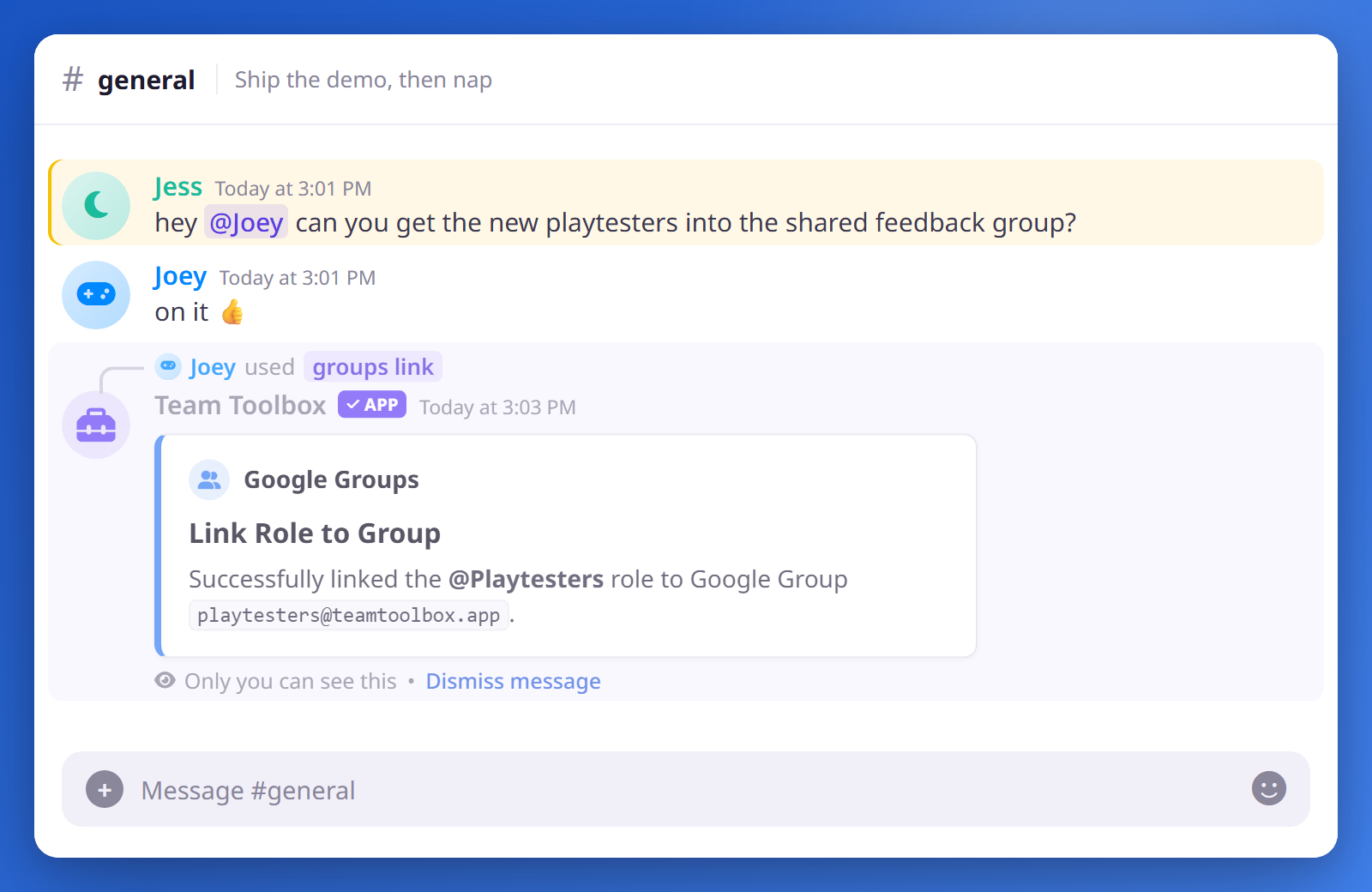Click the hash icon beside general

coord(73,80)
